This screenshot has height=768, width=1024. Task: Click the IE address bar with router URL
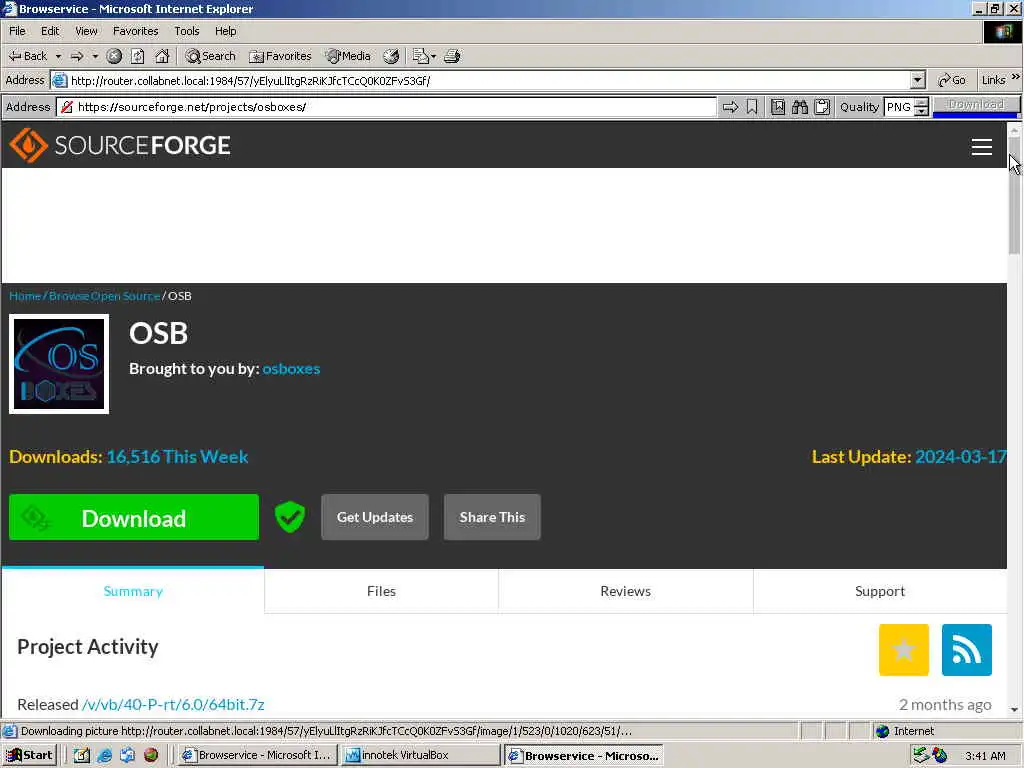tap(480, 80)
